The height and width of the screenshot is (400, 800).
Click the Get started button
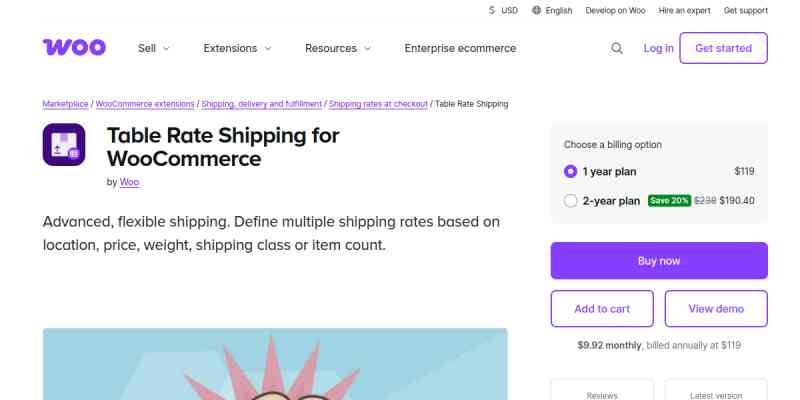723,48
